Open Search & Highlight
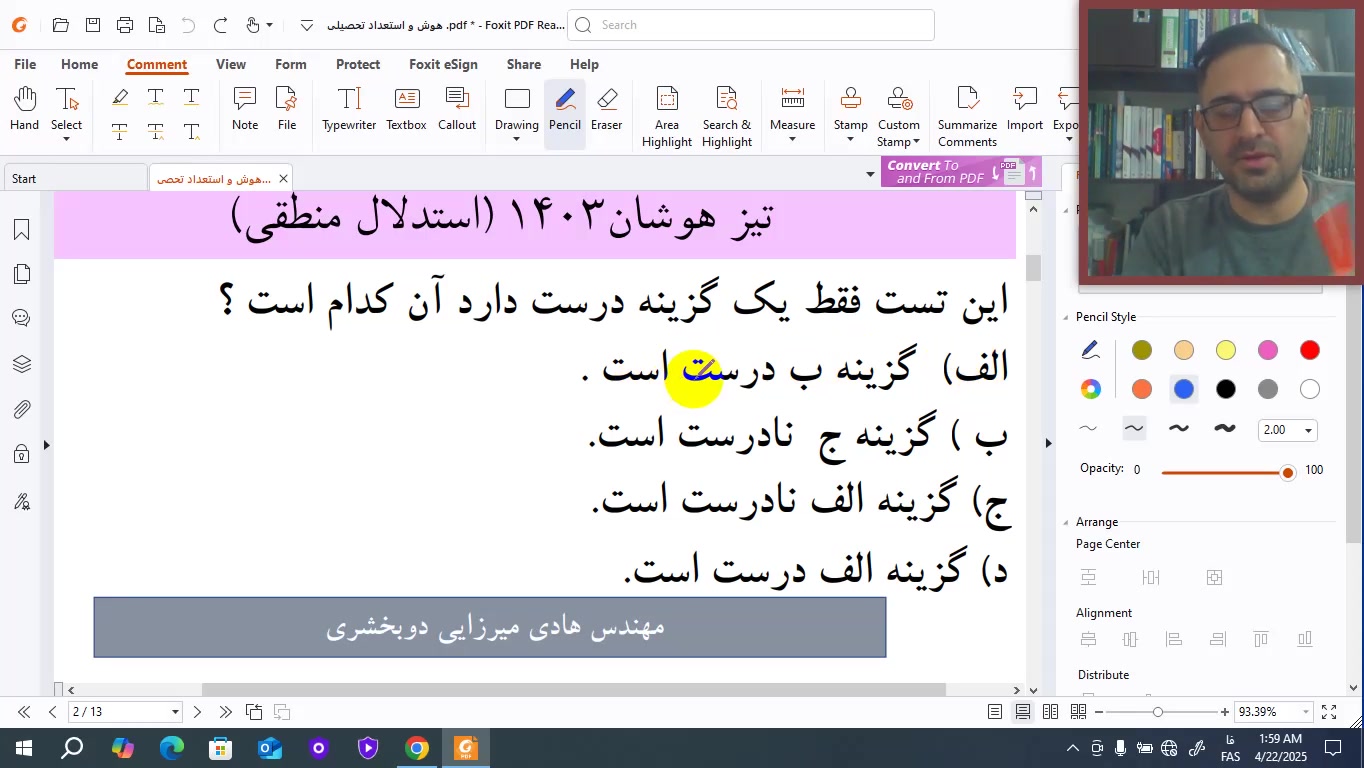 tap(727, 117)
